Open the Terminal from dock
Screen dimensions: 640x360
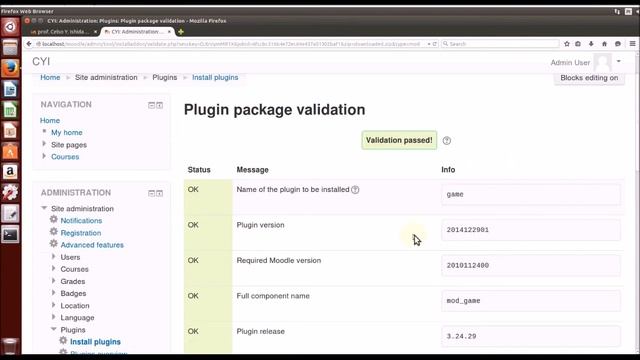[x=10, y=235]
